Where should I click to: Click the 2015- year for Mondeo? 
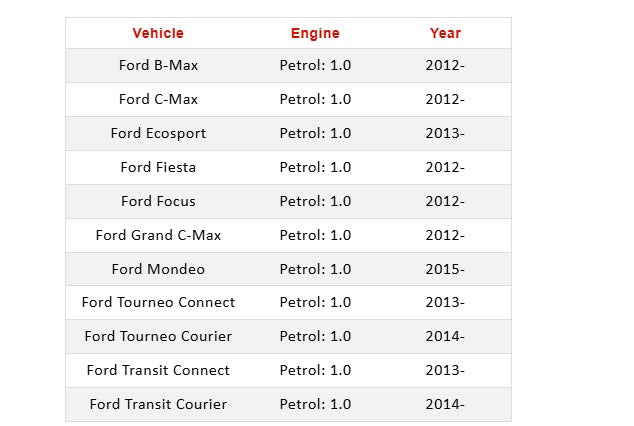[x=445, y=269]
